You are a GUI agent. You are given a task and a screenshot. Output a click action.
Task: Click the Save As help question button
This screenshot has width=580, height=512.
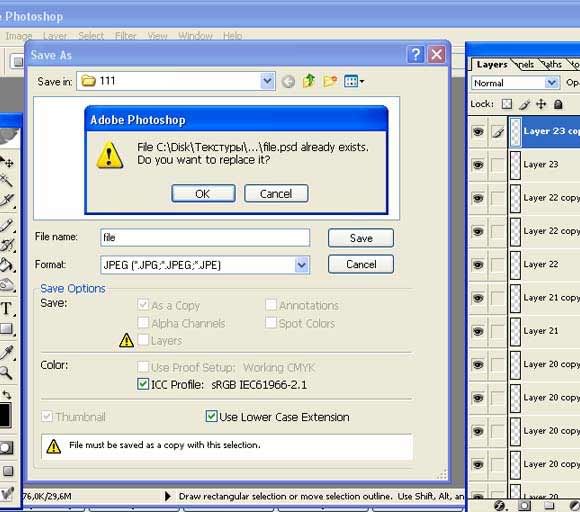[415, 55]
